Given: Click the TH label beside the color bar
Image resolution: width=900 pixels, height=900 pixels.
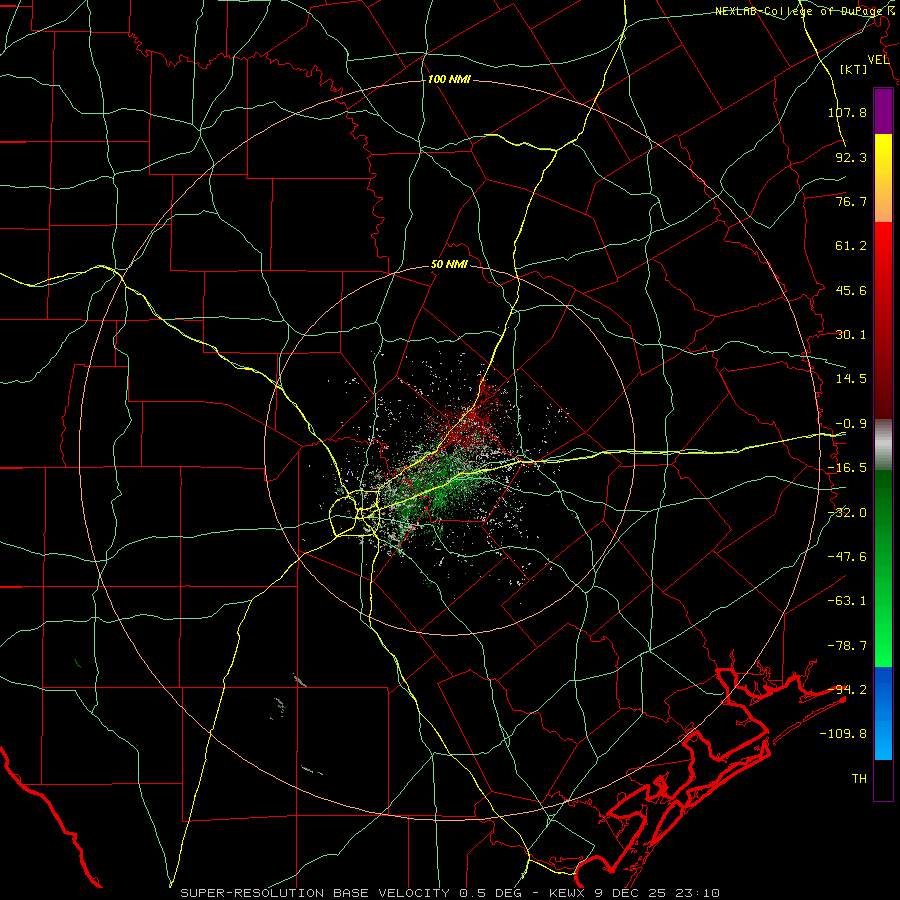Looking at the screenshot, I should coord(859,779).
